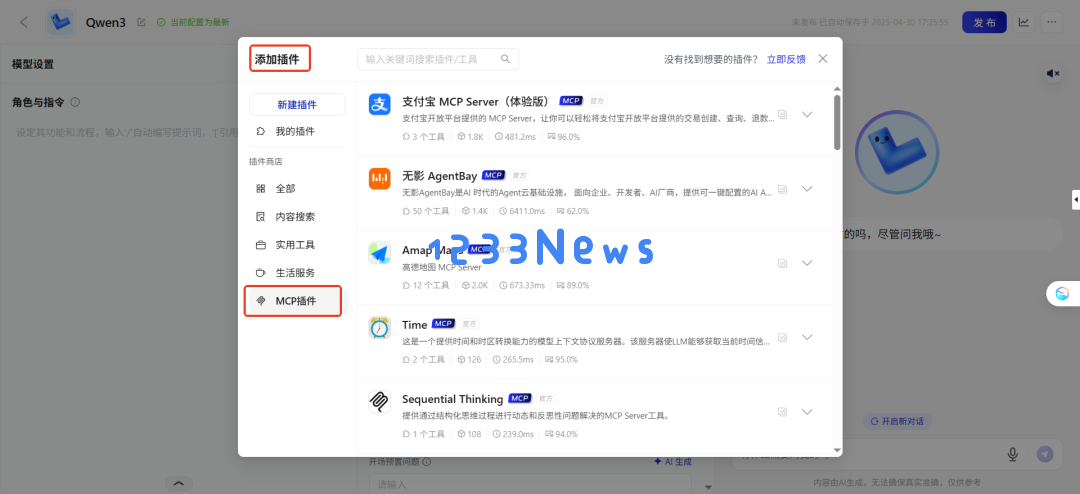Expand the Sequential Thinking tools list

coord(807,412)
